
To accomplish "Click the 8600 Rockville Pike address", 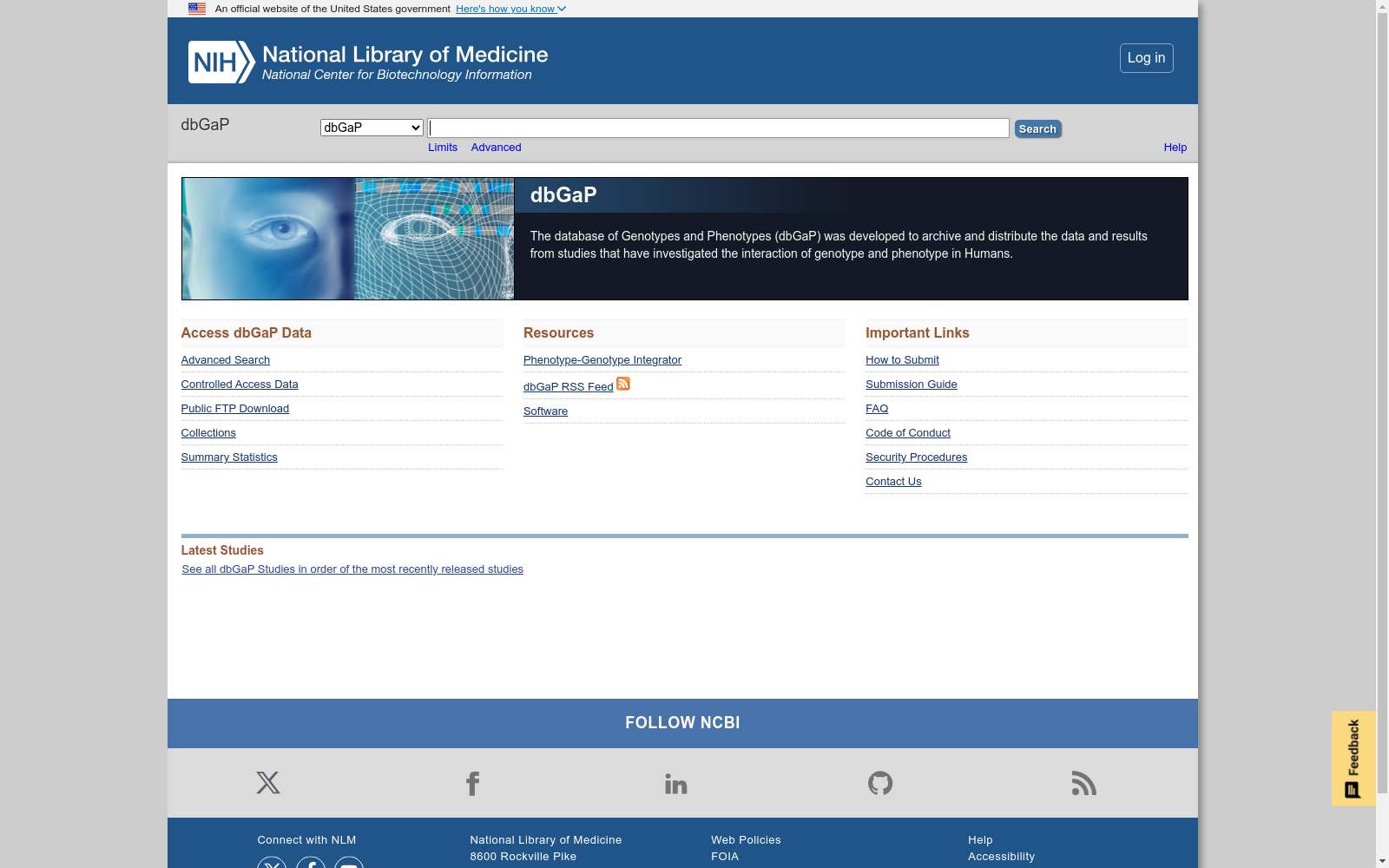I will point(523,857).
